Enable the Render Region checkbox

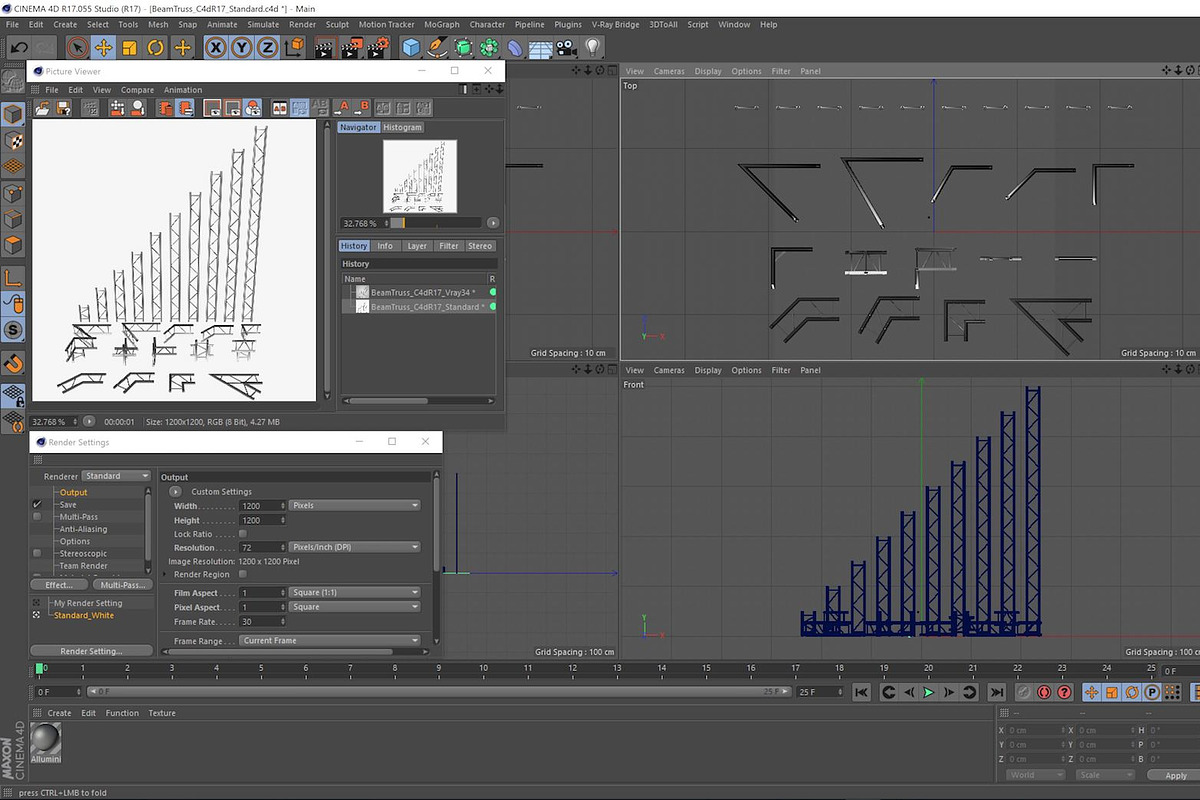point(243,574)
